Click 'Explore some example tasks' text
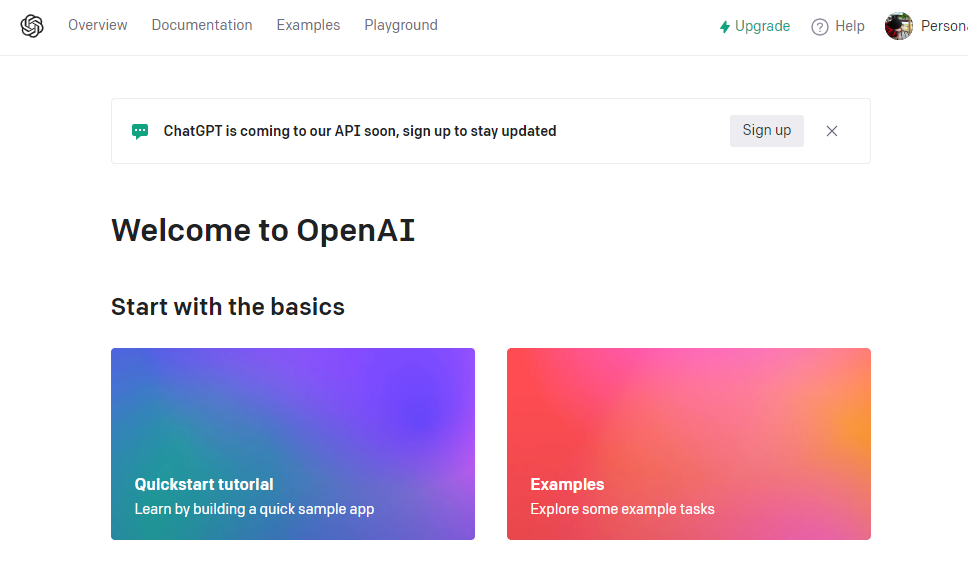Image resolution: width=968 pixels, height=580 pixels. [x=622, y=509]
